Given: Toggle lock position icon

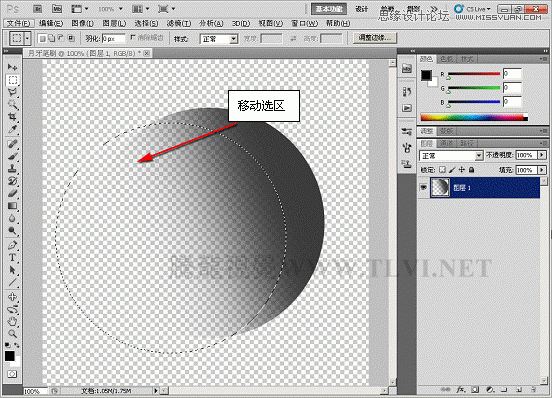Looking at the screenshot, I should (x=462, y=170).
